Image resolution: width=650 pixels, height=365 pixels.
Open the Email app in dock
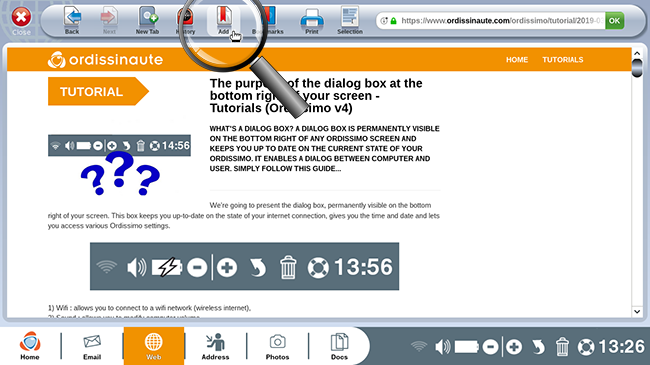92,346
